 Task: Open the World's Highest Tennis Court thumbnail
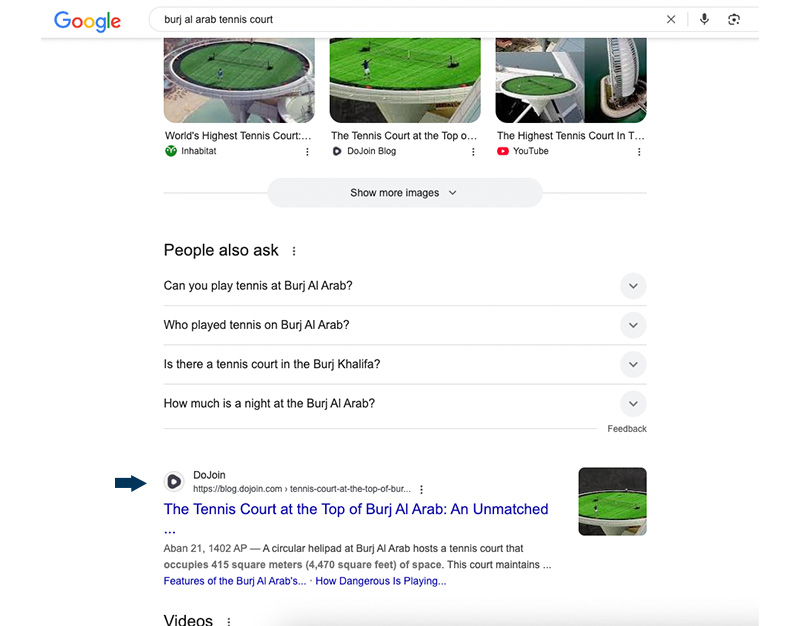[x=239, y=80]
